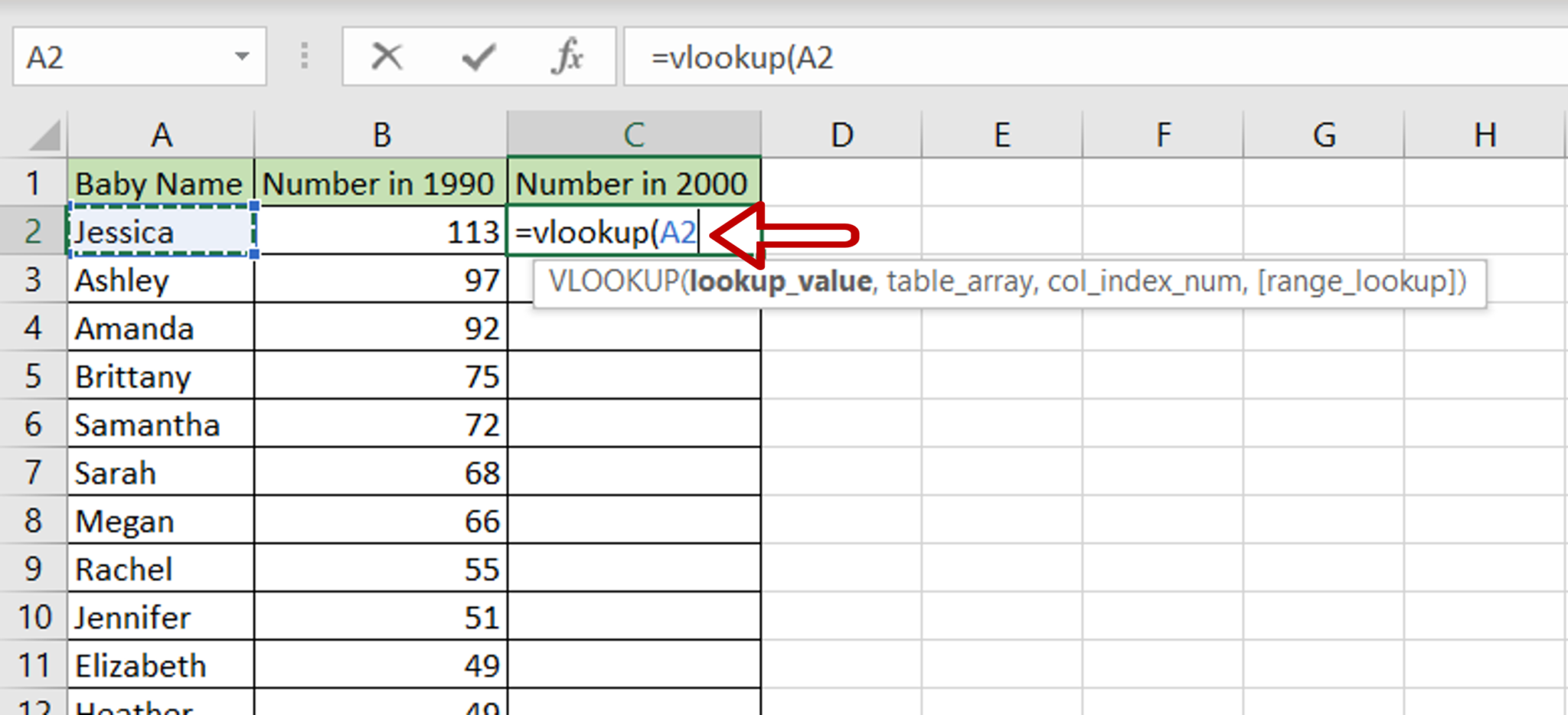Click the cell containing Megan
1568x715 pixels.
[161, 520]
